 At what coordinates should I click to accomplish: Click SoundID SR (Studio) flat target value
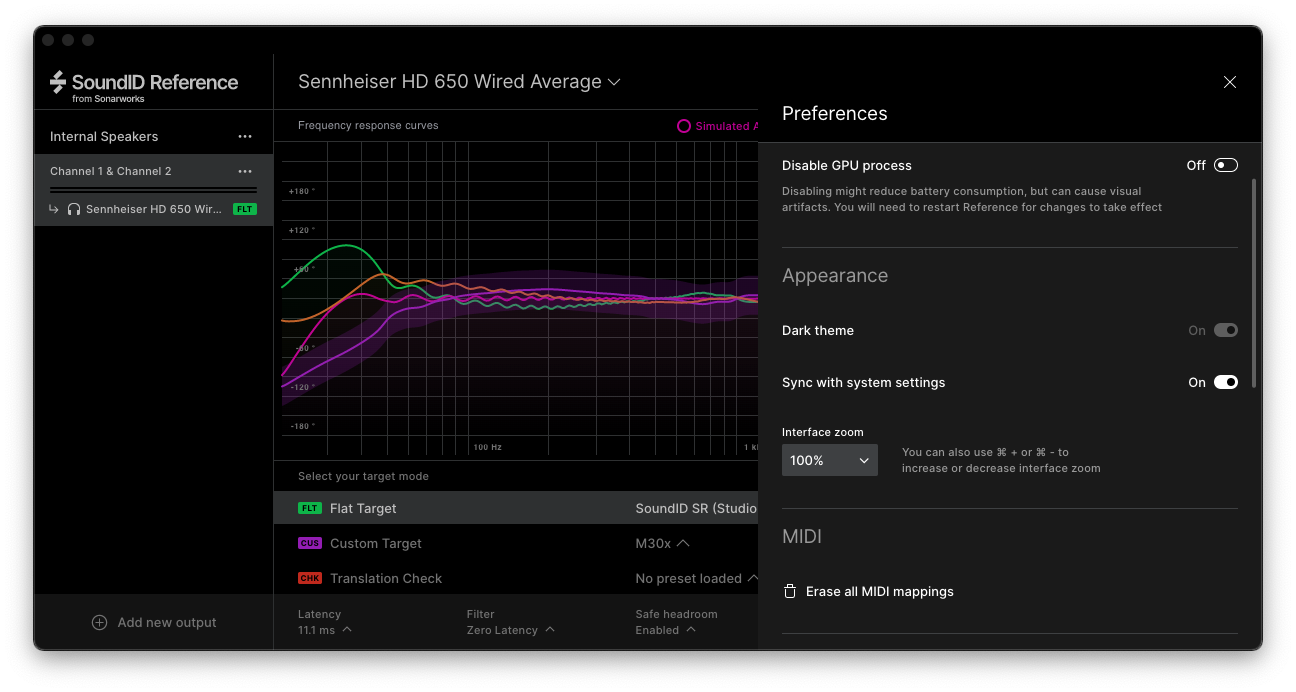pos(696,509)
